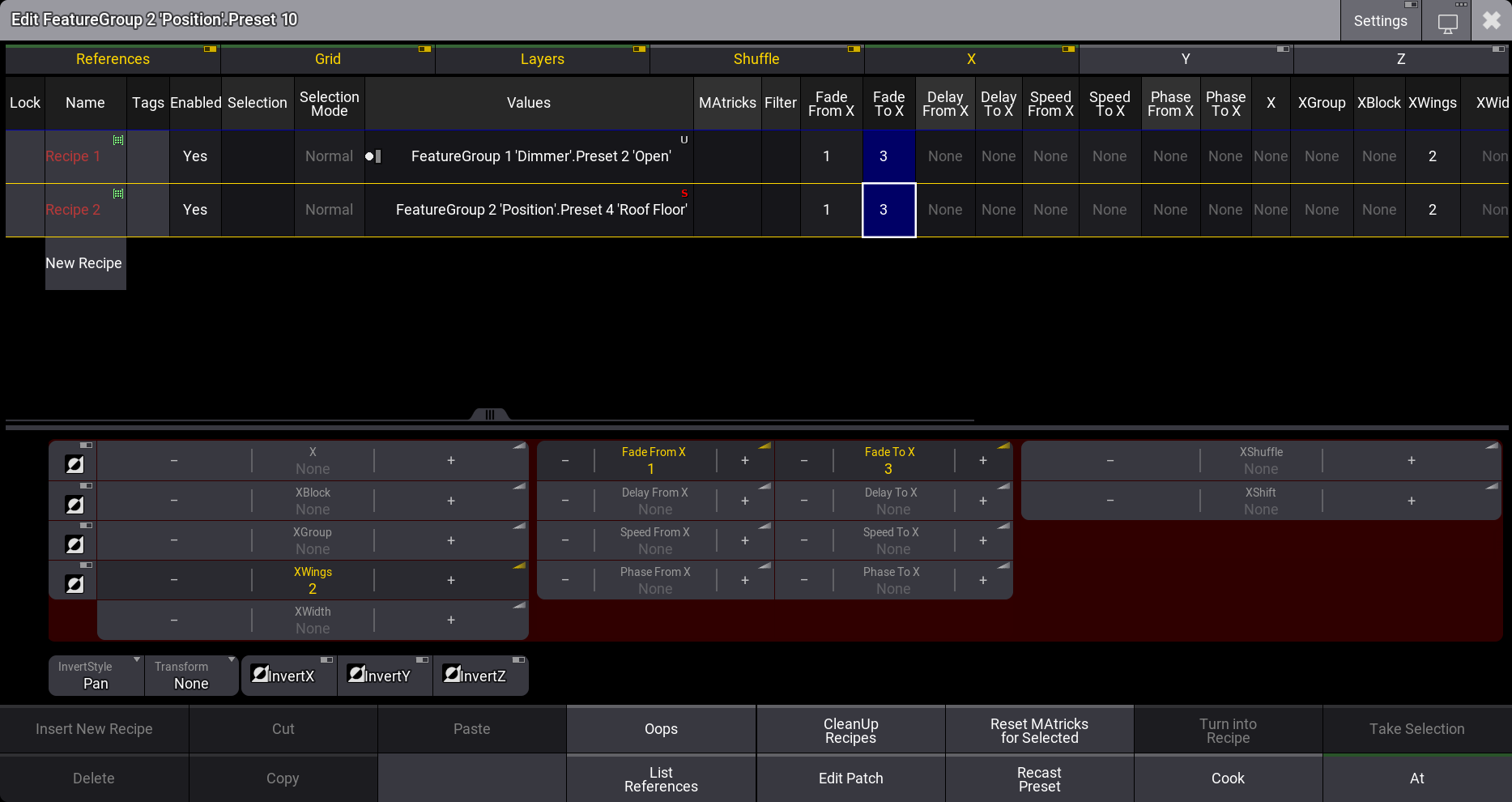Click the off icon beside the XBlock encoder
The height and width of the screenshot is (802, 1512).
point(74,504)
